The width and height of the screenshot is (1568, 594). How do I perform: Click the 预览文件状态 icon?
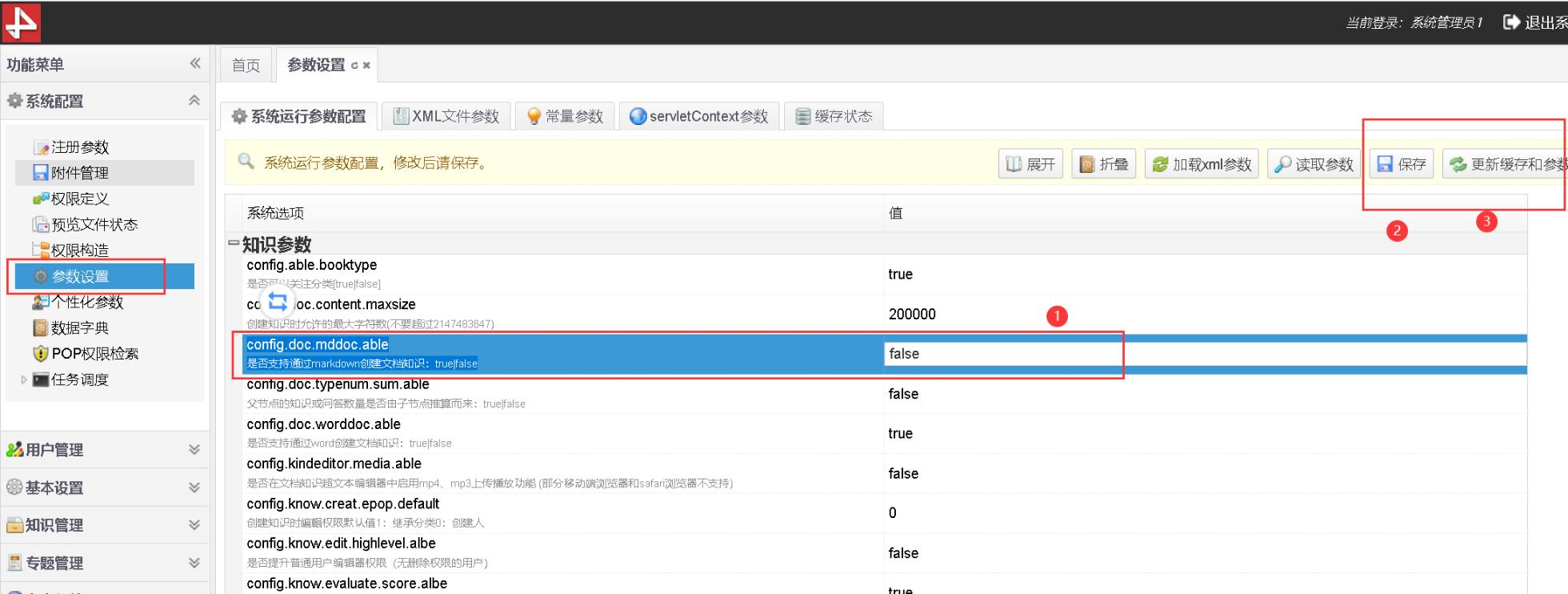pos(41,224)
